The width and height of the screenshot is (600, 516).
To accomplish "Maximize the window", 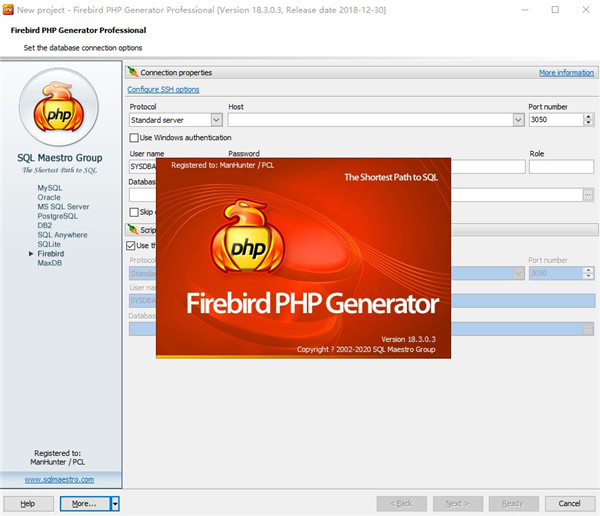I will click(555, 10).
